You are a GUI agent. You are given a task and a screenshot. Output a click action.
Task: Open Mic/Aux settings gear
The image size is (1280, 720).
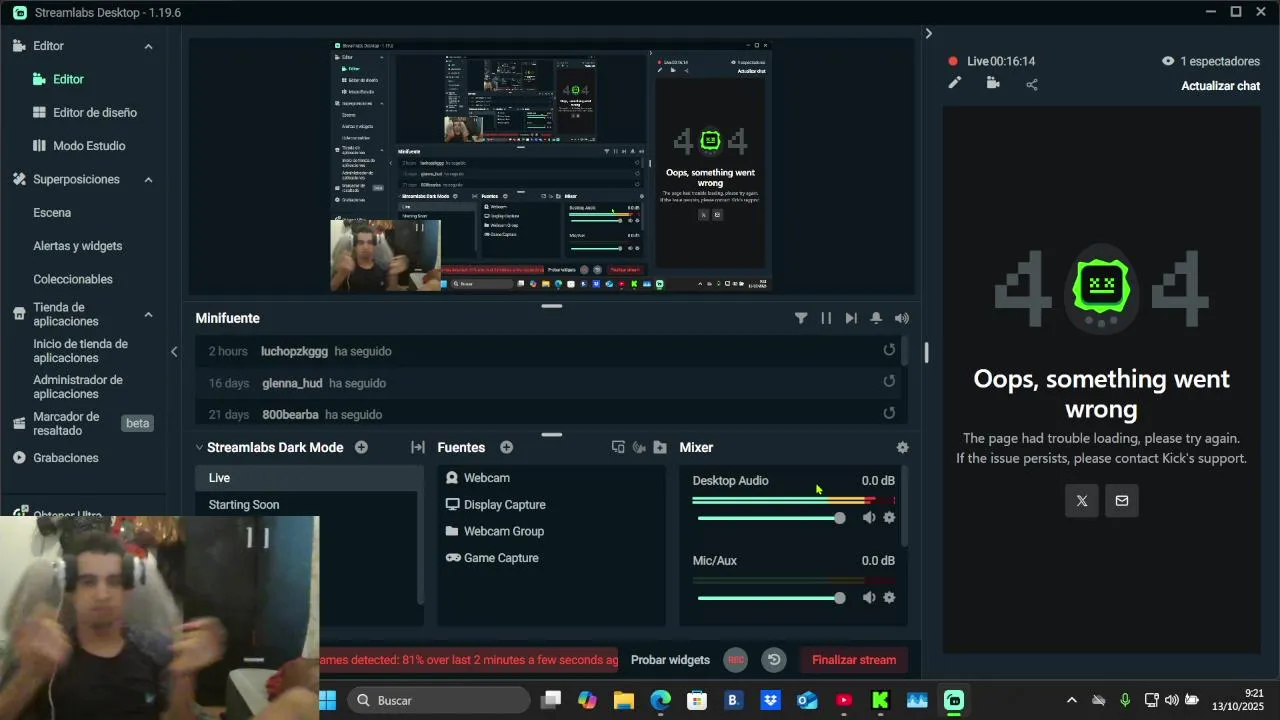click(889, 598)
